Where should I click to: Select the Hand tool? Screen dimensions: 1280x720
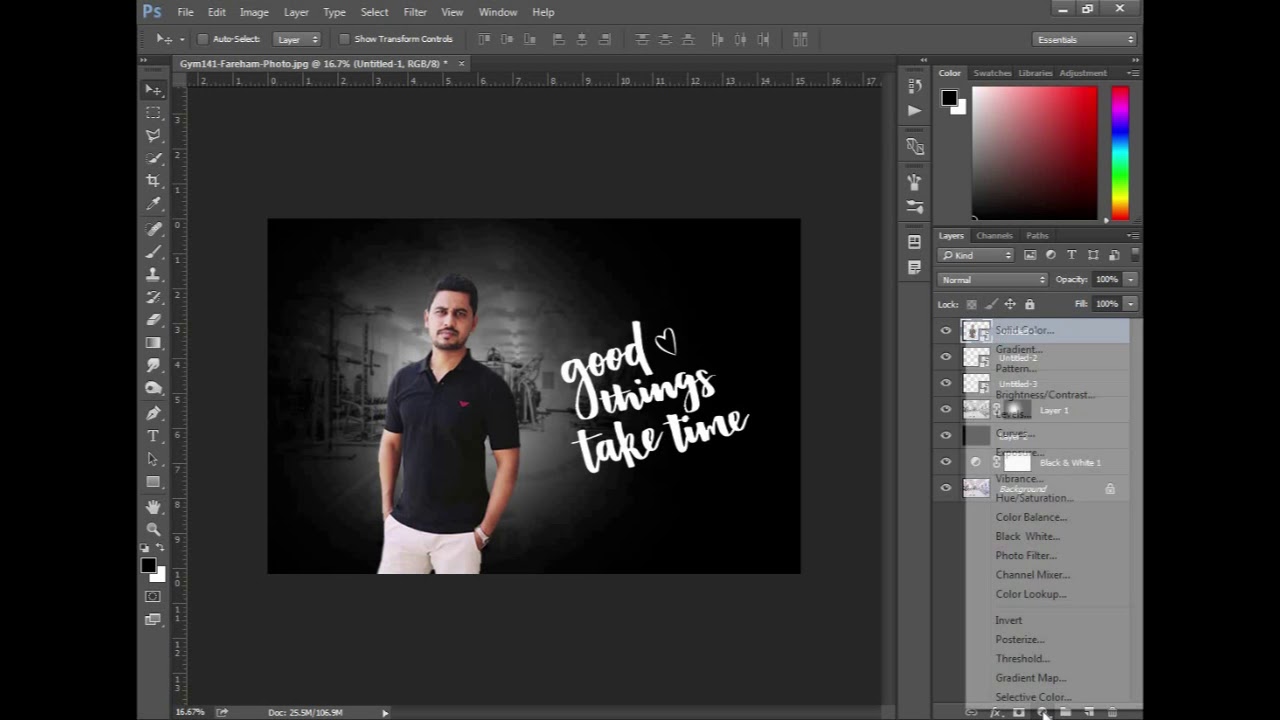pyautogui.click(x=153, y=507)
